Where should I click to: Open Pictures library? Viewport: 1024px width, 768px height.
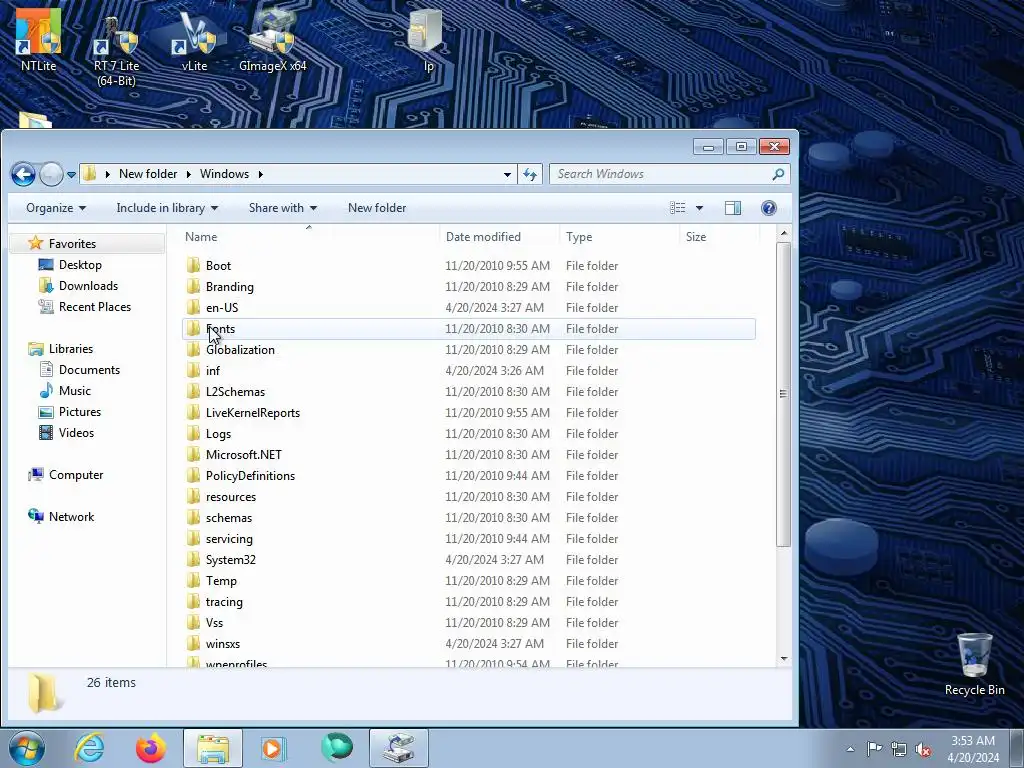click(80, 411)
